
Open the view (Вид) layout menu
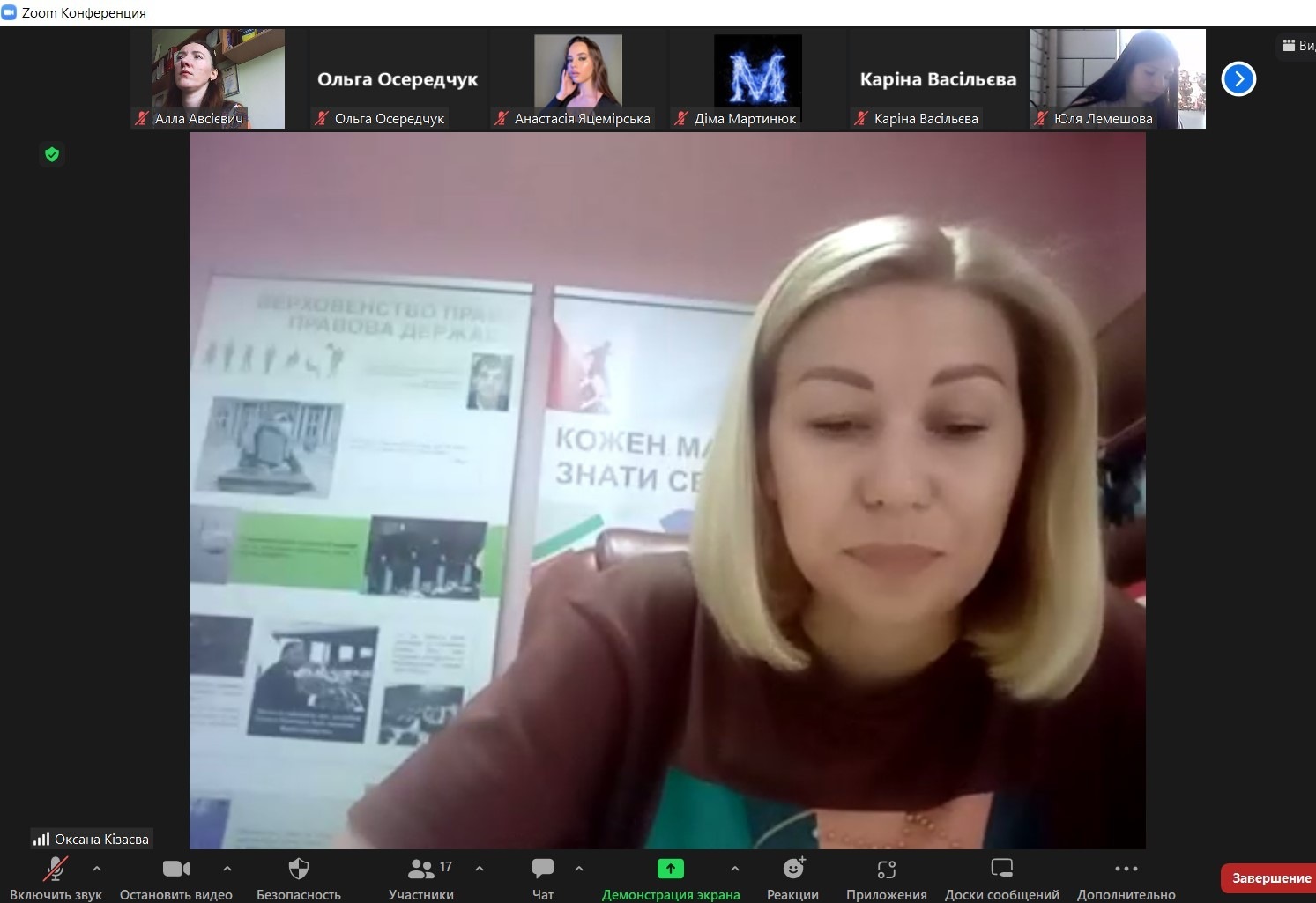point(1297,46)
